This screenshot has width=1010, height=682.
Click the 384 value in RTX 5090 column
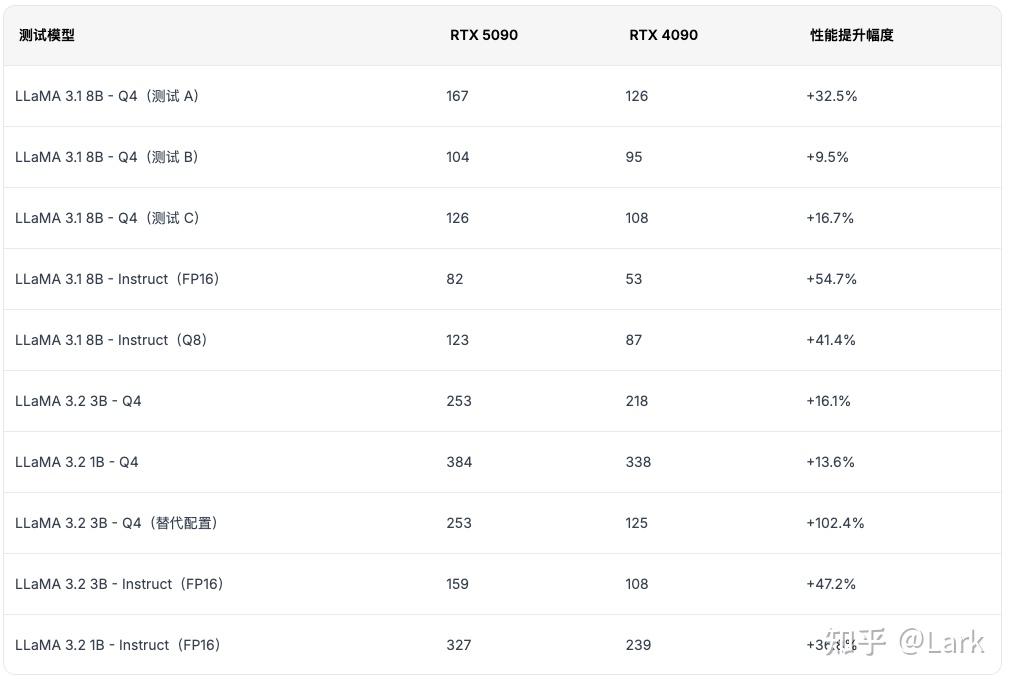point(459,462)
